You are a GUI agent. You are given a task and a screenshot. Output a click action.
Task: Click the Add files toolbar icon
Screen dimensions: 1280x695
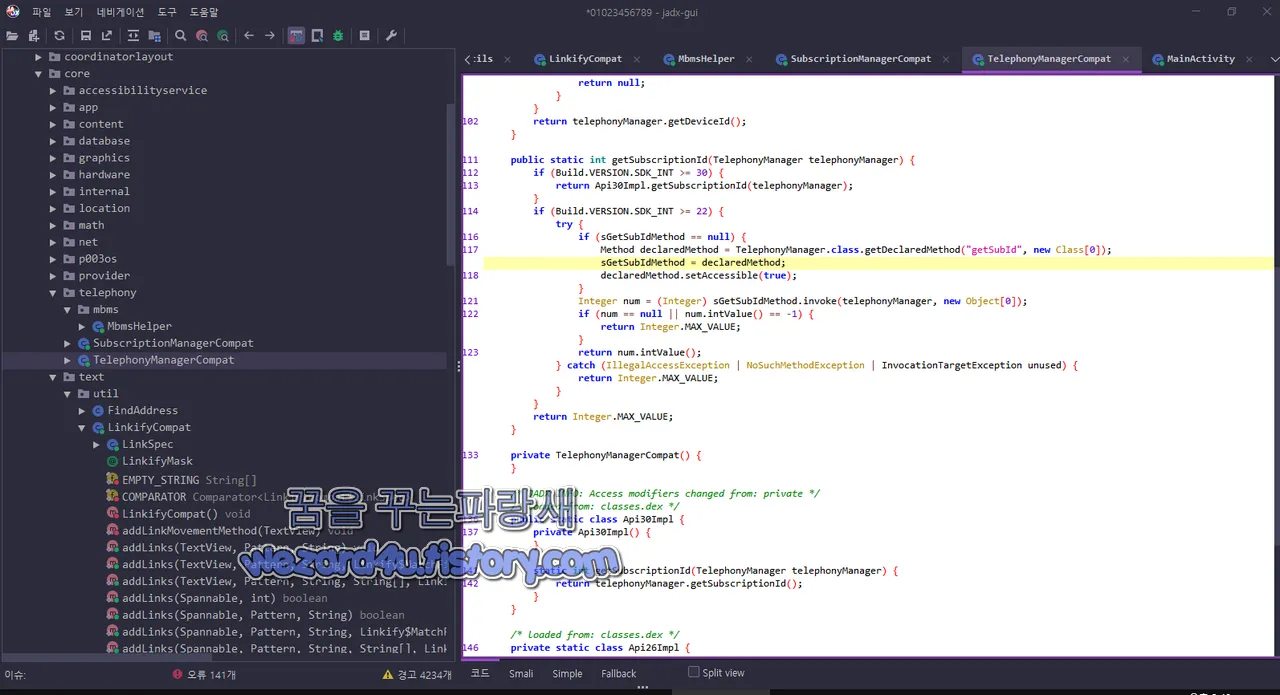coord(33,35)
